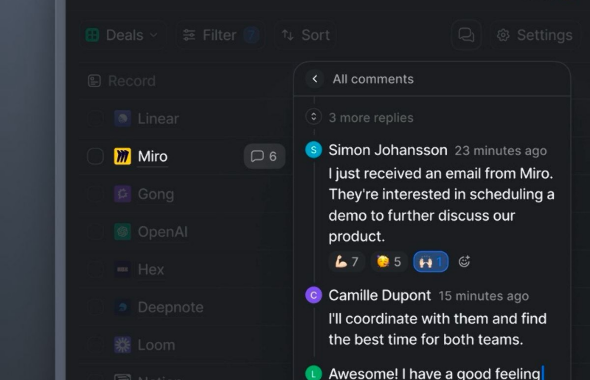Image resolution: width=590 pixels, height=380 pixels.
Task: Toggle the raised hands reaction showing 1
Action: [x=431, y=261]
